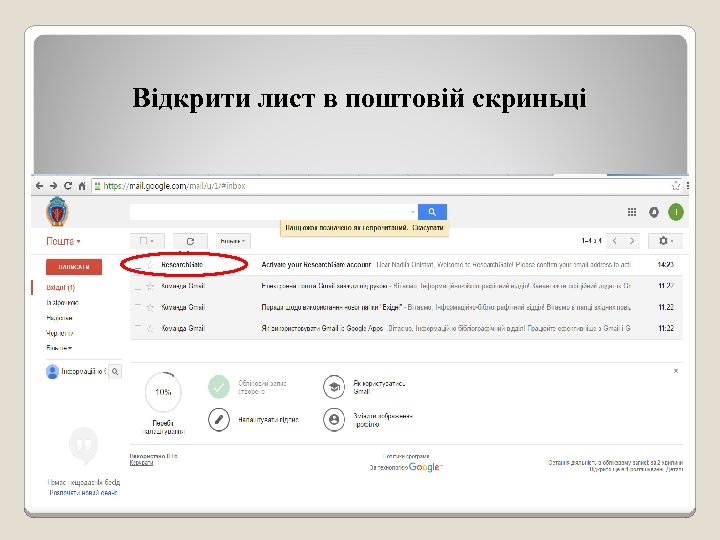Star the first Команда Gmail email at 11:22
720x540 pixels.
[150, 286]
